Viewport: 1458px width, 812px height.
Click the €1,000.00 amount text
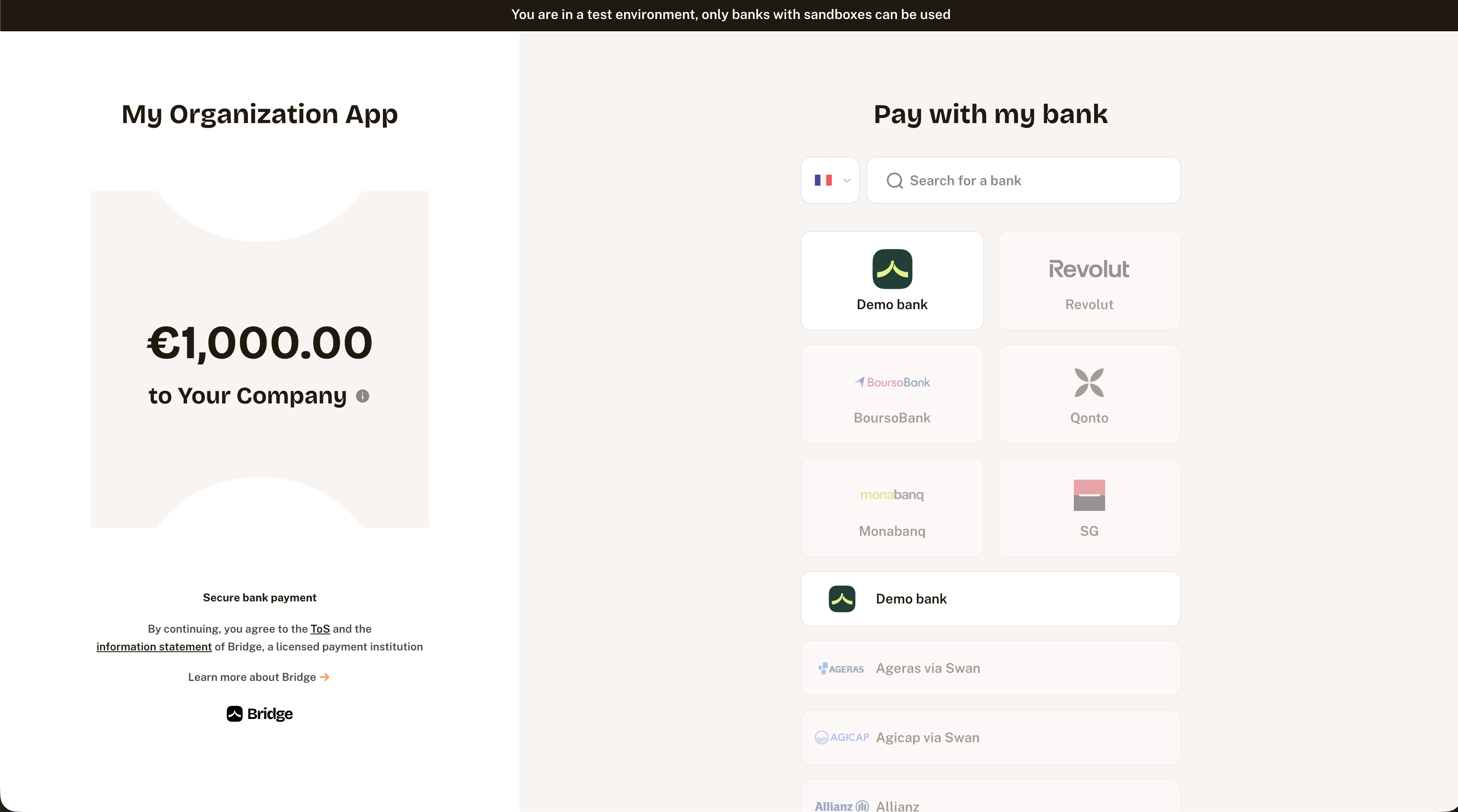[260, 343]
